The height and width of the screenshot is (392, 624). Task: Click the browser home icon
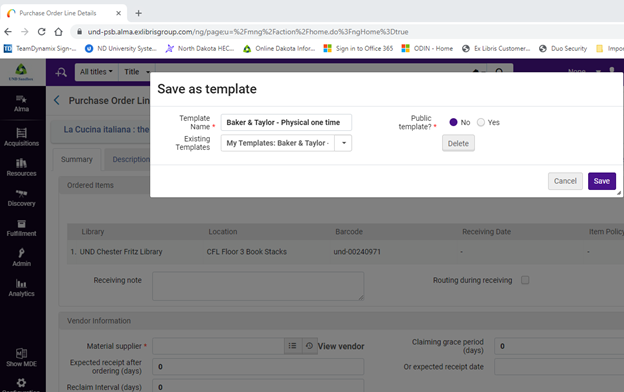pos(58,31)
